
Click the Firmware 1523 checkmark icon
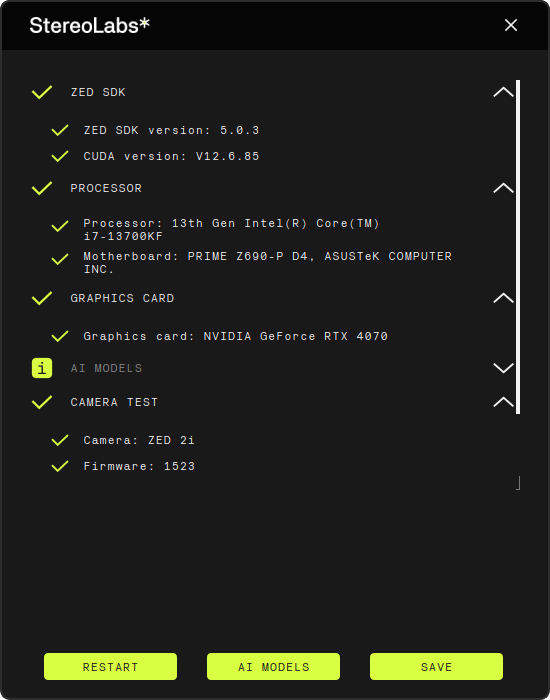click(x=60, y=466)
